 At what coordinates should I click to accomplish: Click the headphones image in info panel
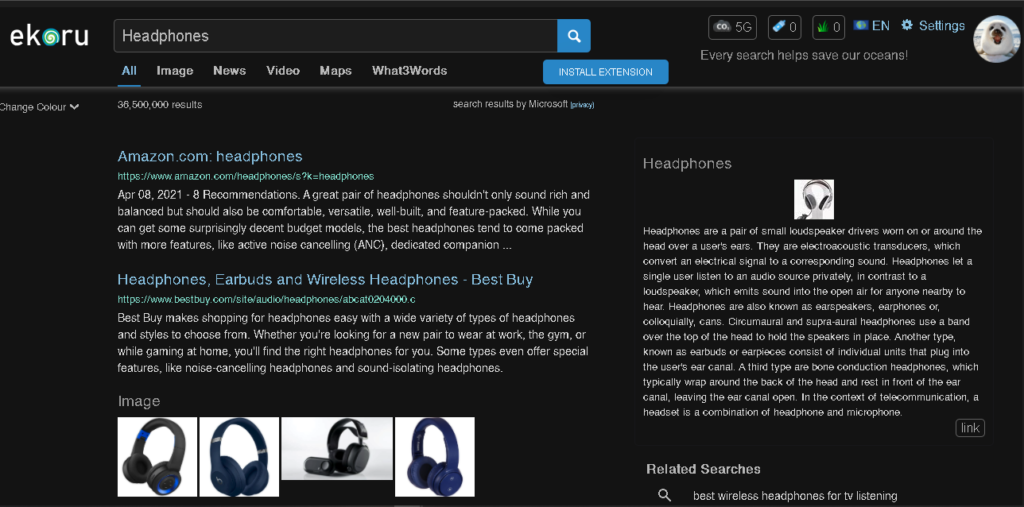[x=814, y=199]
